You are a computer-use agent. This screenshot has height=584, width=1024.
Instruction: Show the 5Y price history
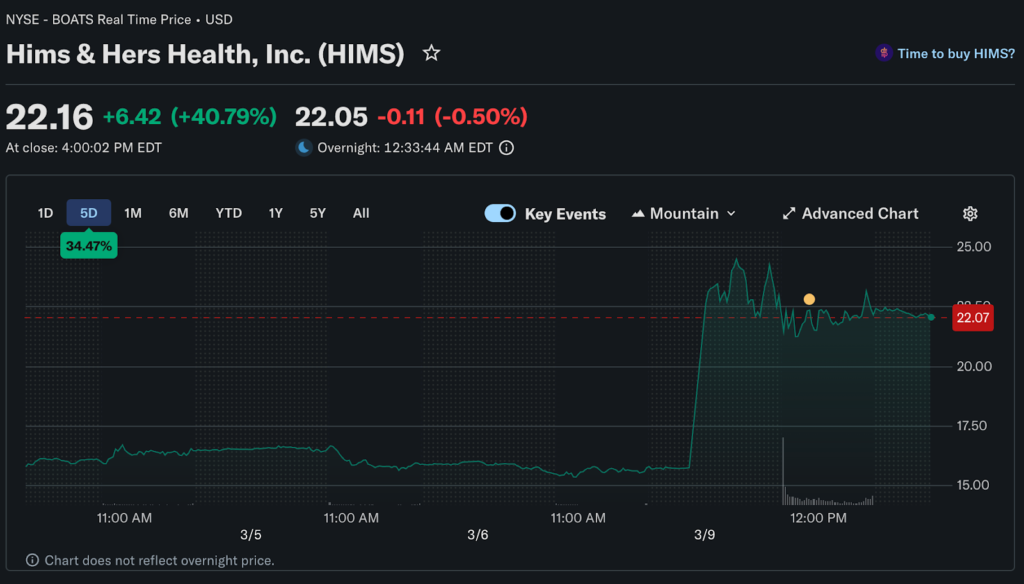317,213
